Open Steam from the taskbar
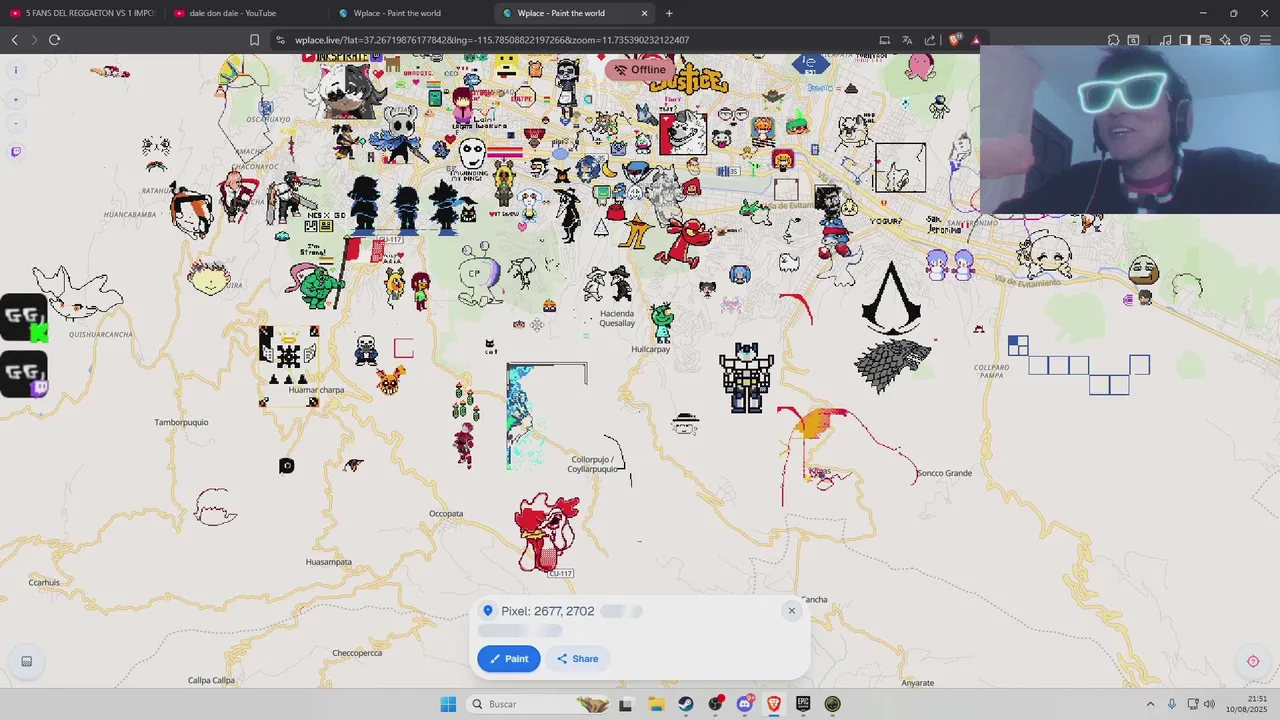 (x=685, y=704)
